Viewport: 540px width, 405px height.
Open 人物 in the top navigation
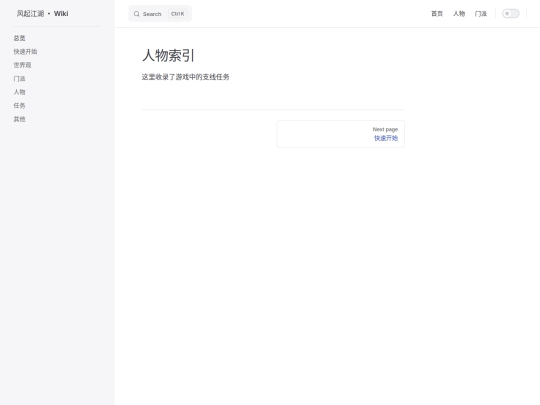tap(459, 14)
